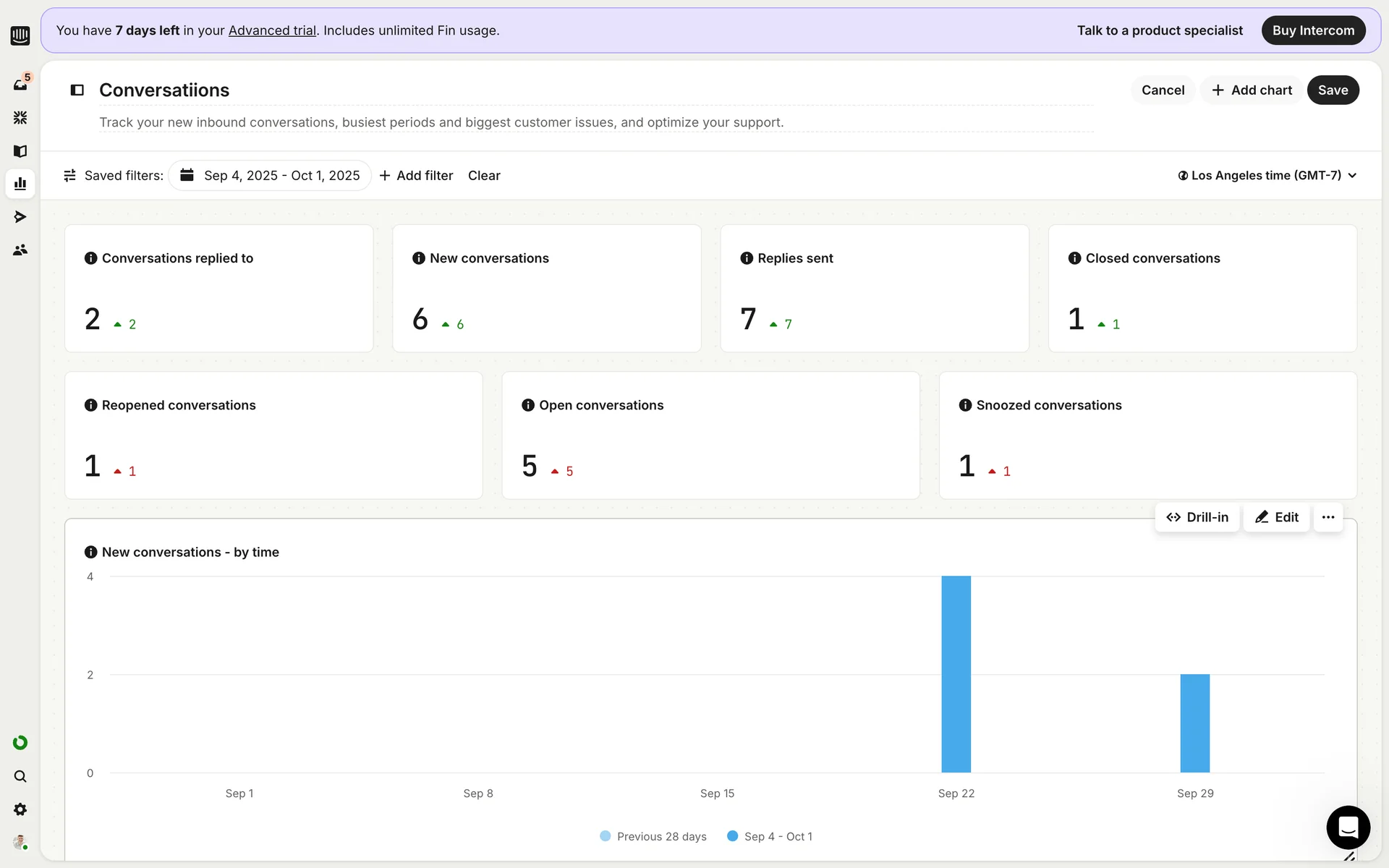1389x868 pixels.
Task: Click Drill-in on the chart
Action: pyautogui.click(x=1197, y=517)
